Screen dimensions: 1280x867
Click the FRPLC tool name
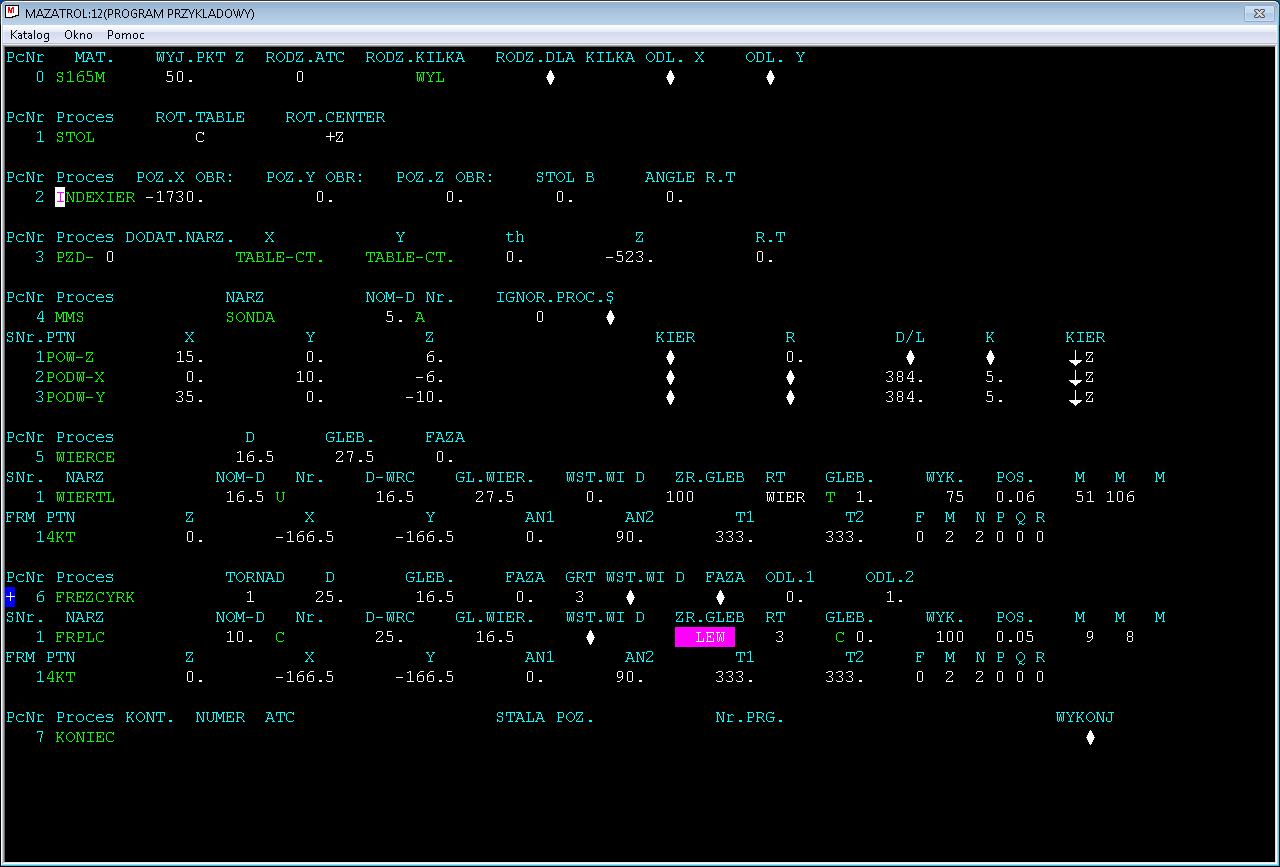[x=80, y=637]
